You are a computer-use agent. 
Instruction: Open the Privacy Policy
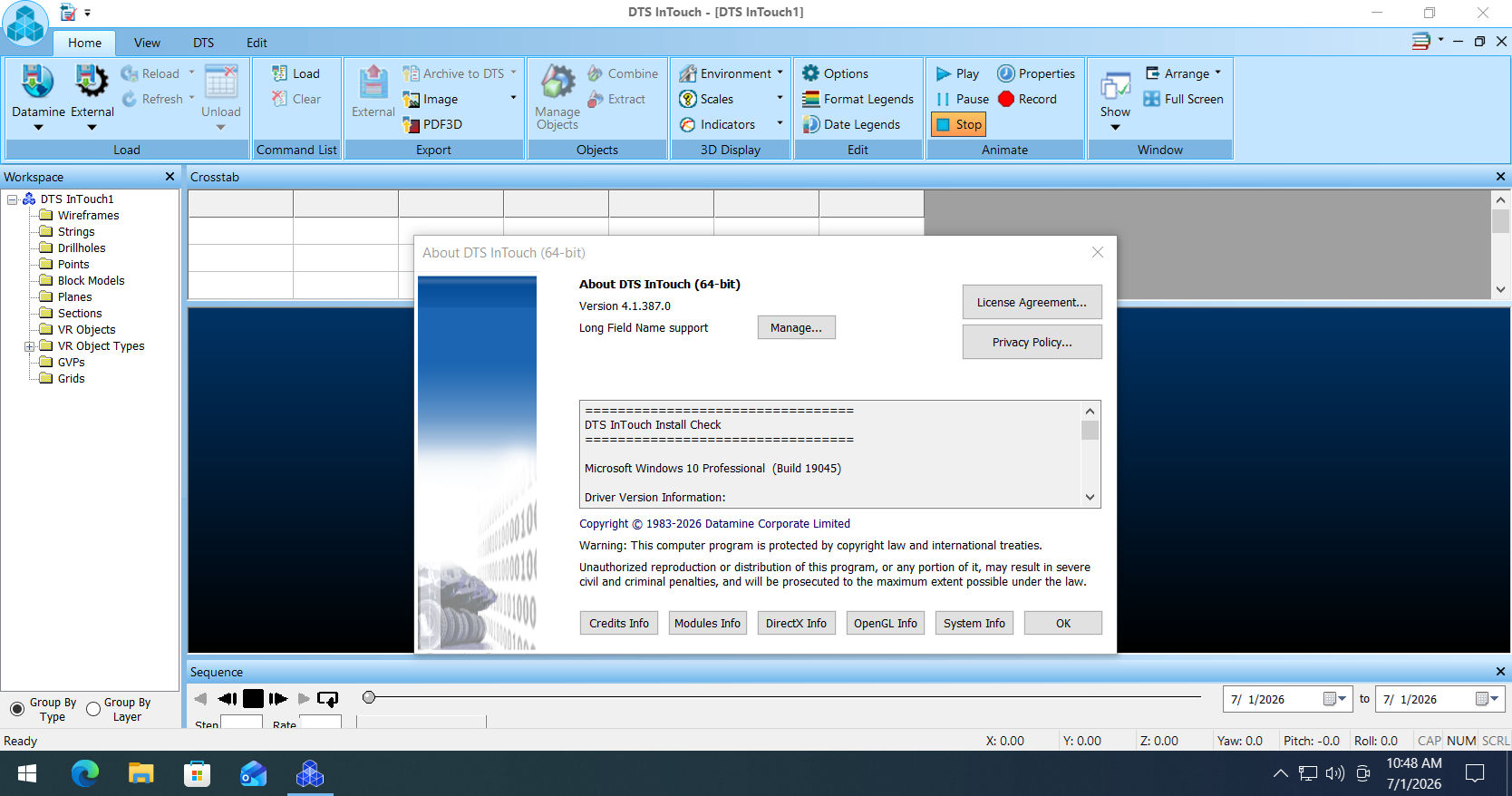pyautogui.click(x=1032, y=342)
